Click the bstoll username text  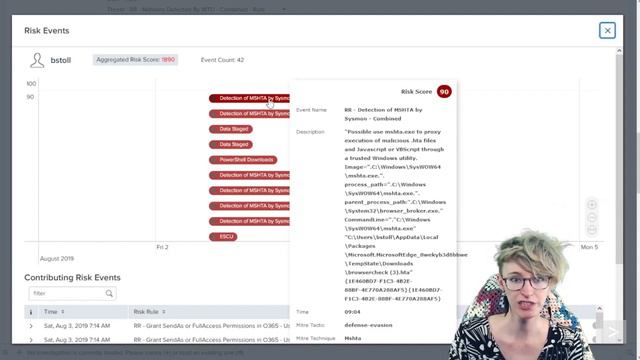click(61, 60)
